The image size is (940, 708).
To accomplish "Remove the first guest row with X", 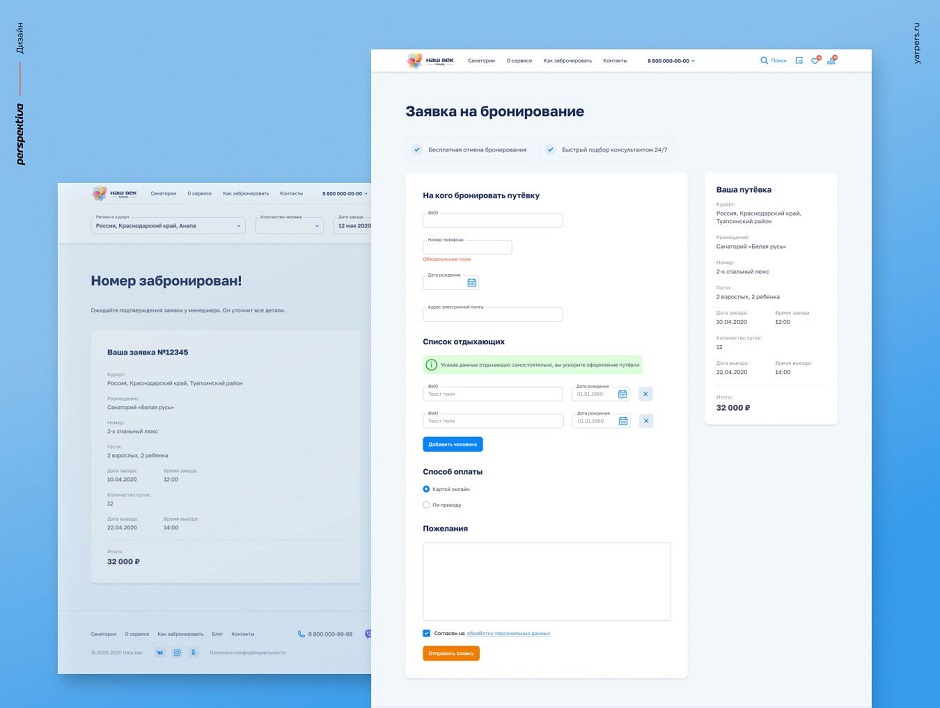I will 645,394.
